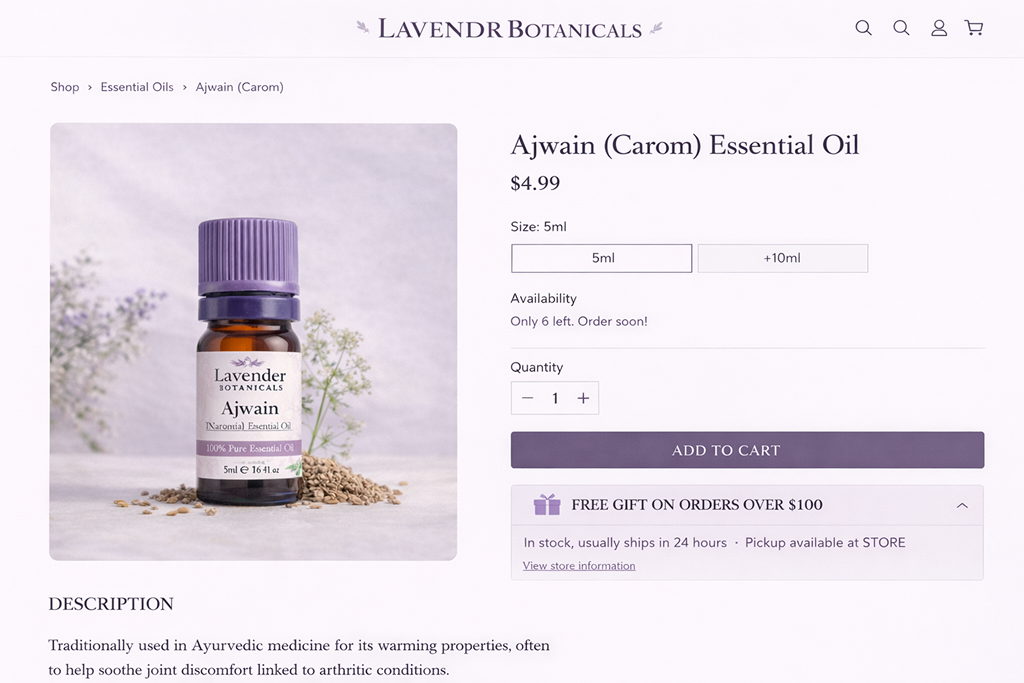Open View store information link
Image resolution: width=1024 pixels, height=683 pixels.
point(579,565)
